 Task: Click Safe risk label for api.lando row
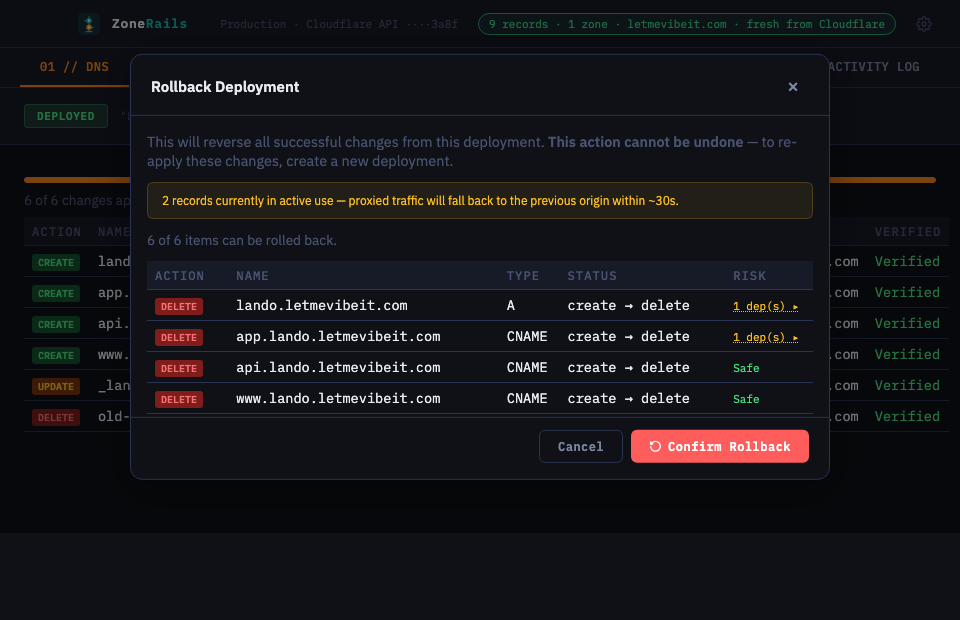pos(746,368)
